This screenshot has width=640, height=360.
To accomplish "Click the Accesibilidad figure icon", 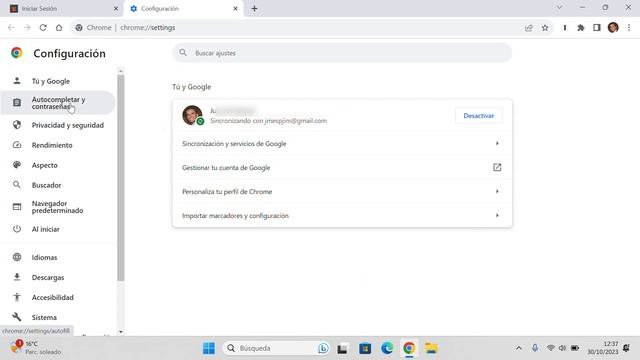I will pyautogui.click(x=17, y=297).
